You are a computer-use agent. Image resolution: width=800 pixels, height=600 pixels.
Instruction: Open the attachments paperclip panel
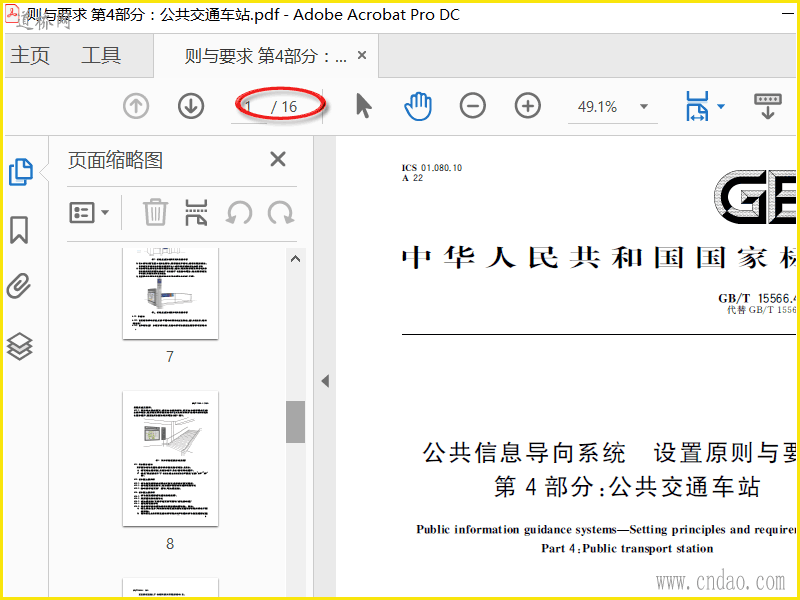[x=19, y=286]
